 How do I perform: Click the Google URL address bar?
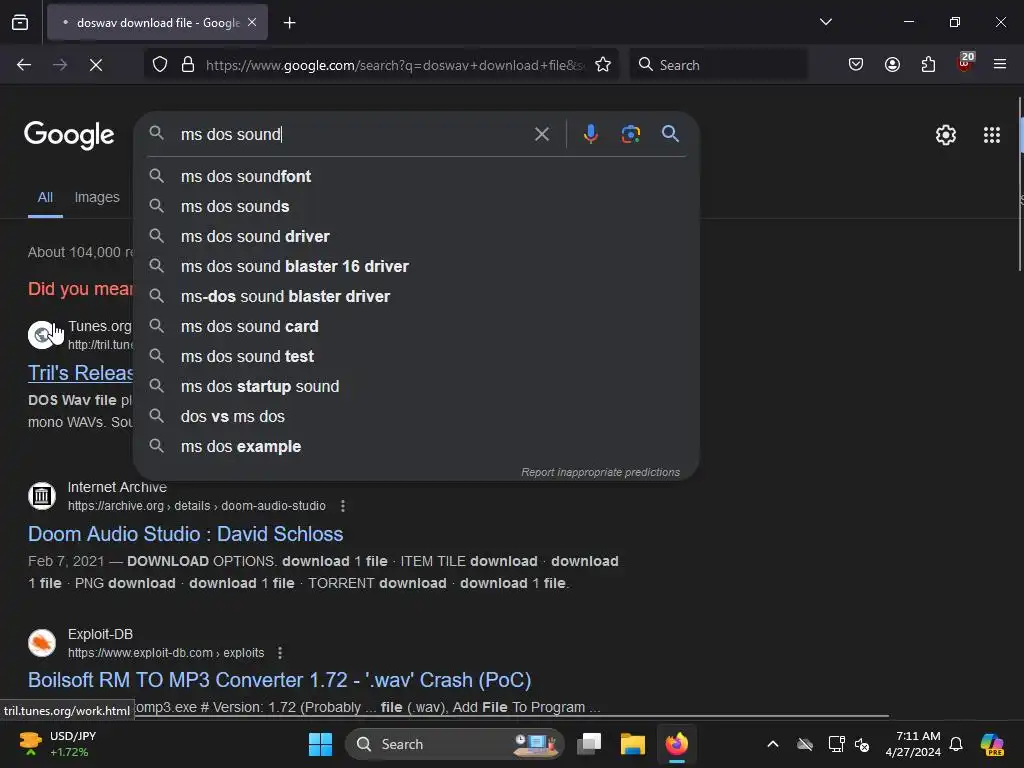tap(395, 65)
